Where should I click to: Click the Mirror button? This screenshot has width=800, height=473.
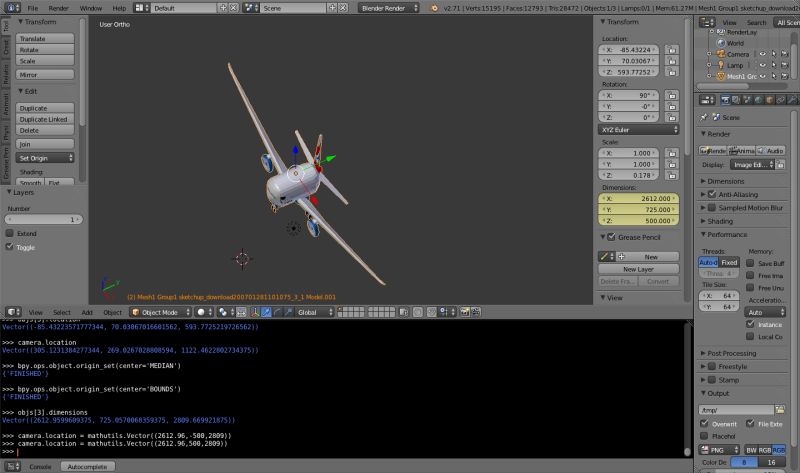pos(45,74)
